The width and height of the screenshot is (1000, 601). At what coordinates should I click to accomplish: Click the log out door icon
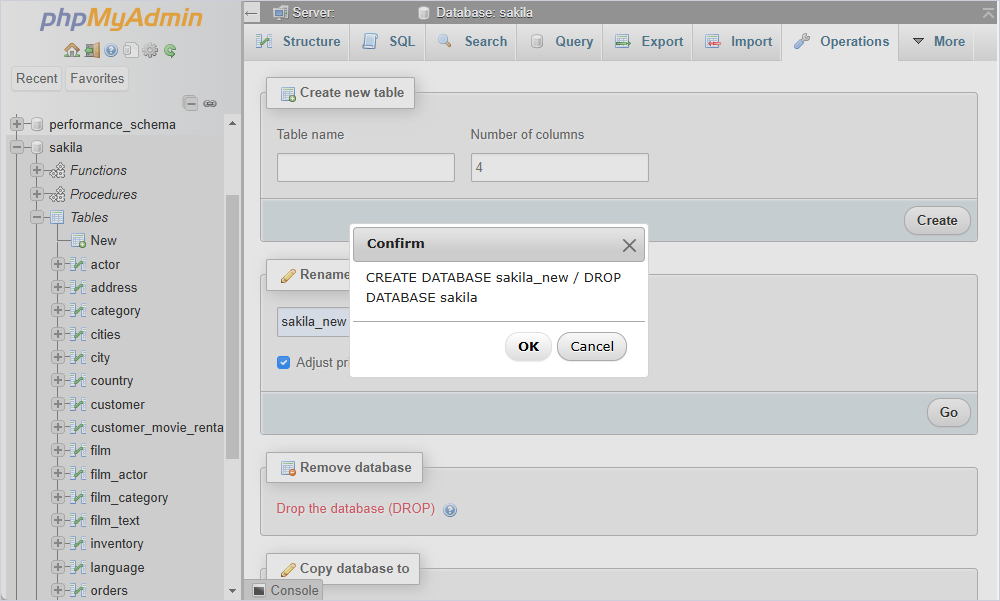point(92,50)
